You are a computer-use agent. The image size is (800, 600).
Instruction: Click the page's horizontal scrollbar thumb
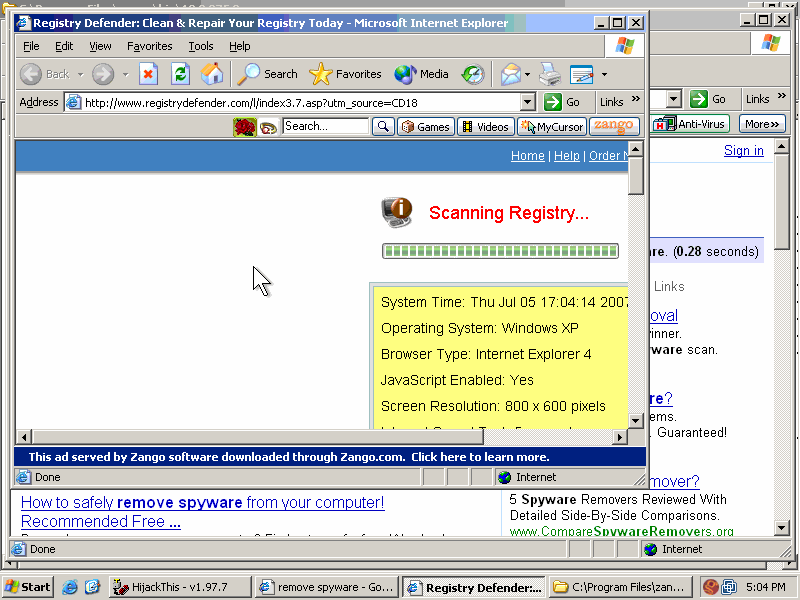tap(258, 437)
